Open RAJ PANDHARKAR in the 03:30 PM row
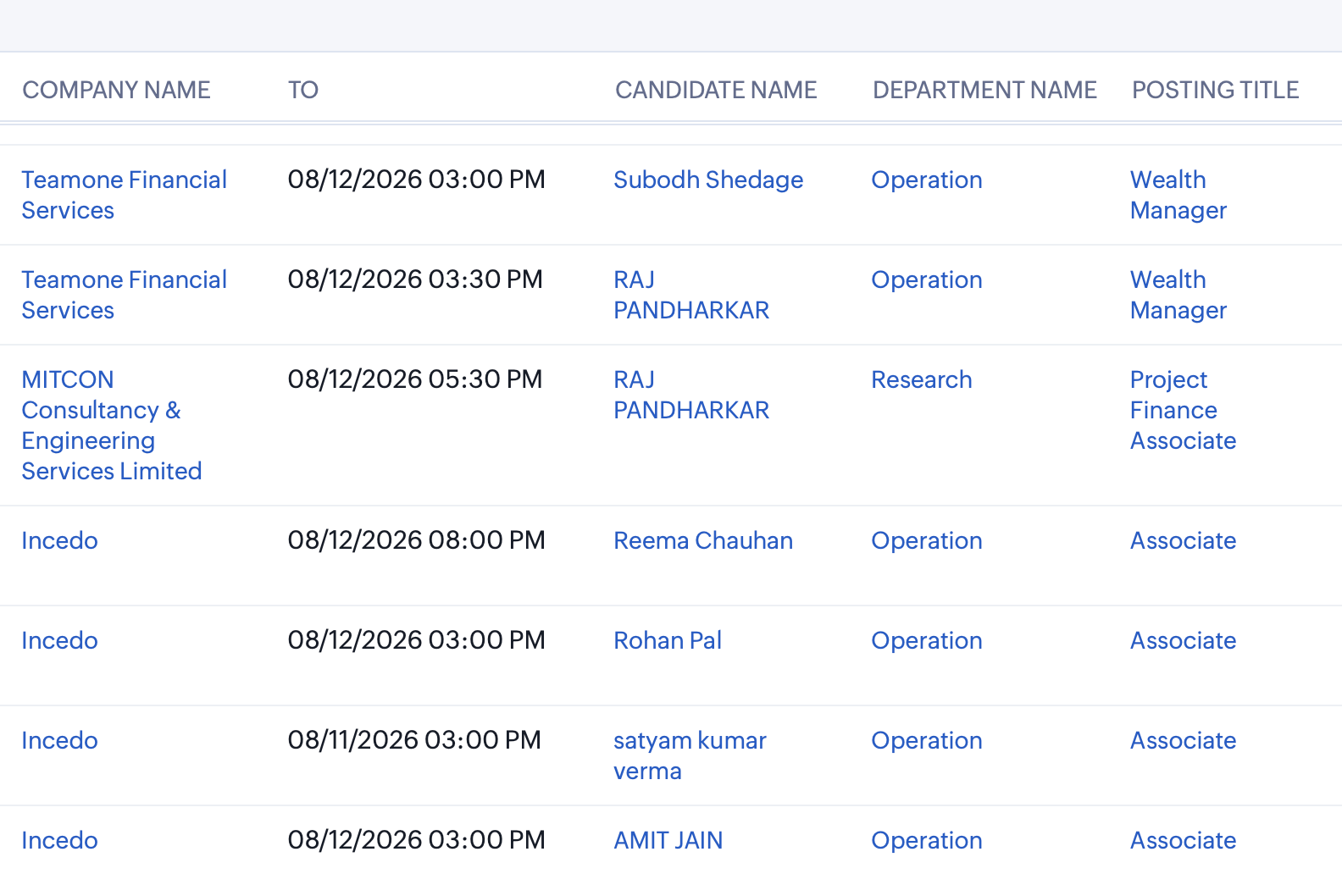 [691, 295]
